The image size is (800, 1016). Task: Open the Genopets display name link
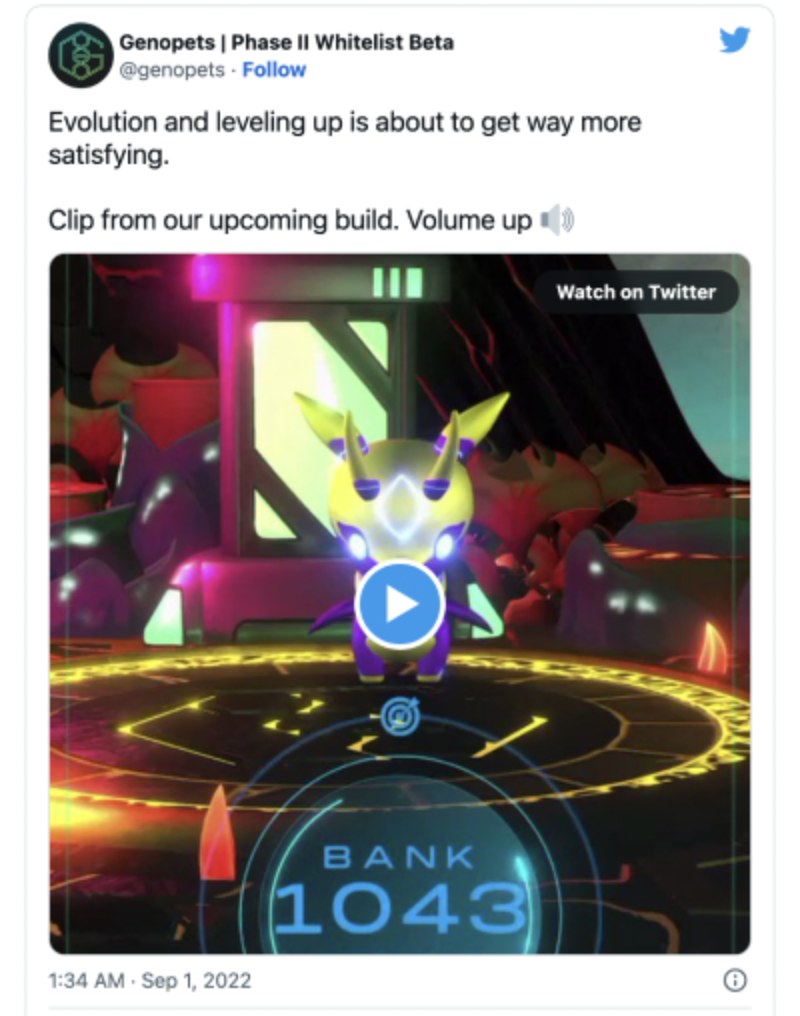(x=286, y=42)
